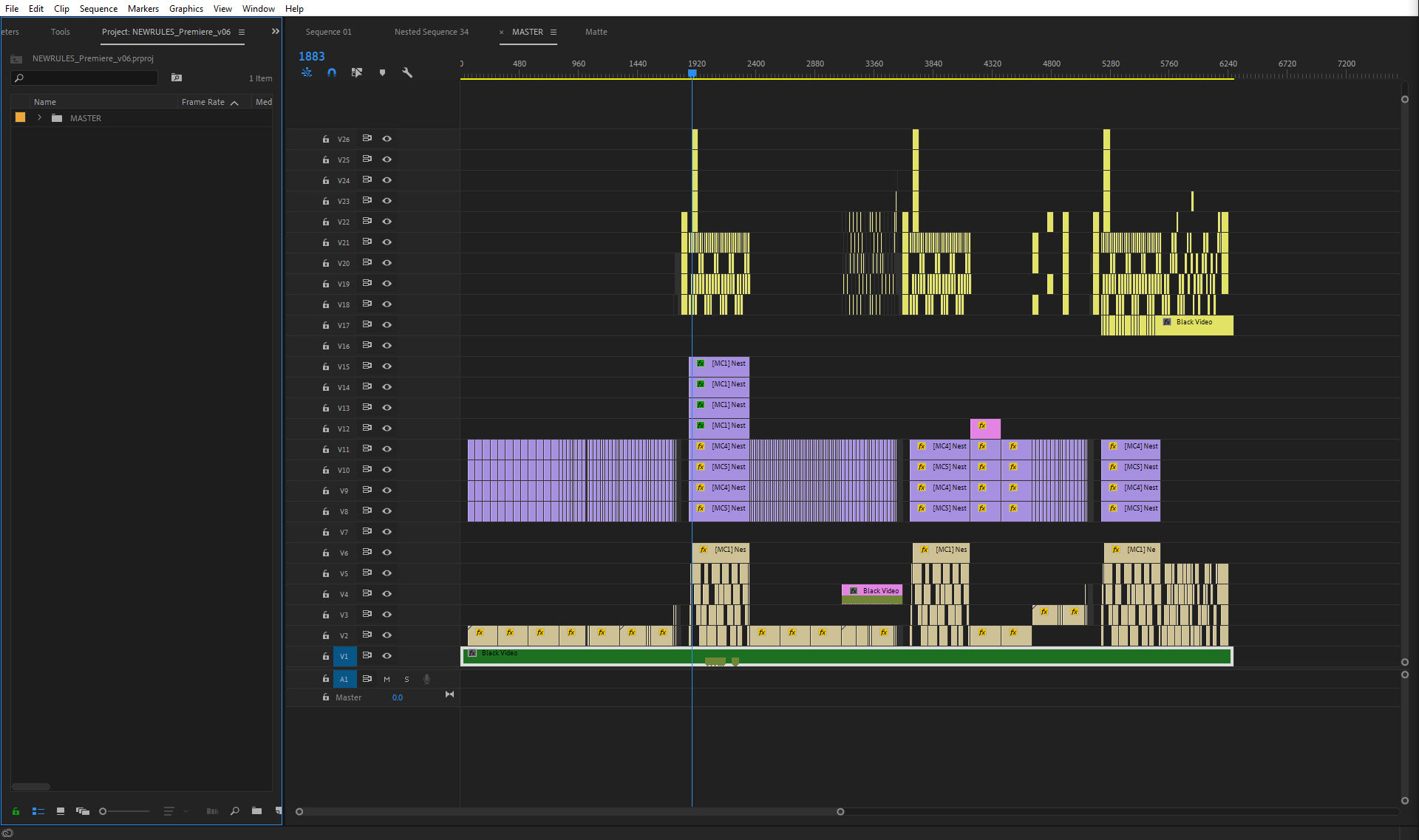Toggle insert sequences as nests icon
1419x840 pixels.
[x=307, y=72]
